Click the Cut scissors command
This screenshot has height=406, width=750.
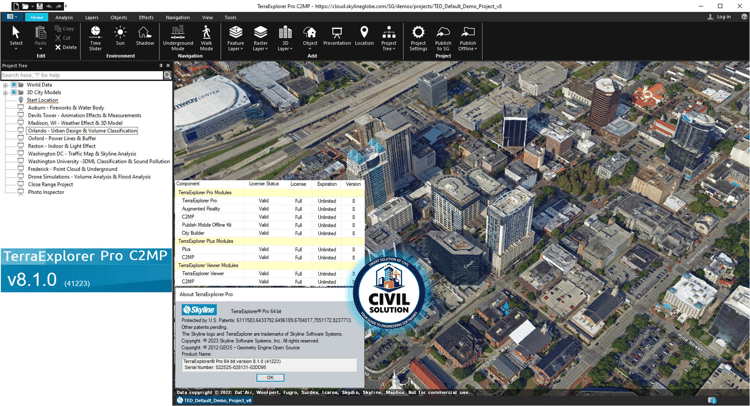63,38
